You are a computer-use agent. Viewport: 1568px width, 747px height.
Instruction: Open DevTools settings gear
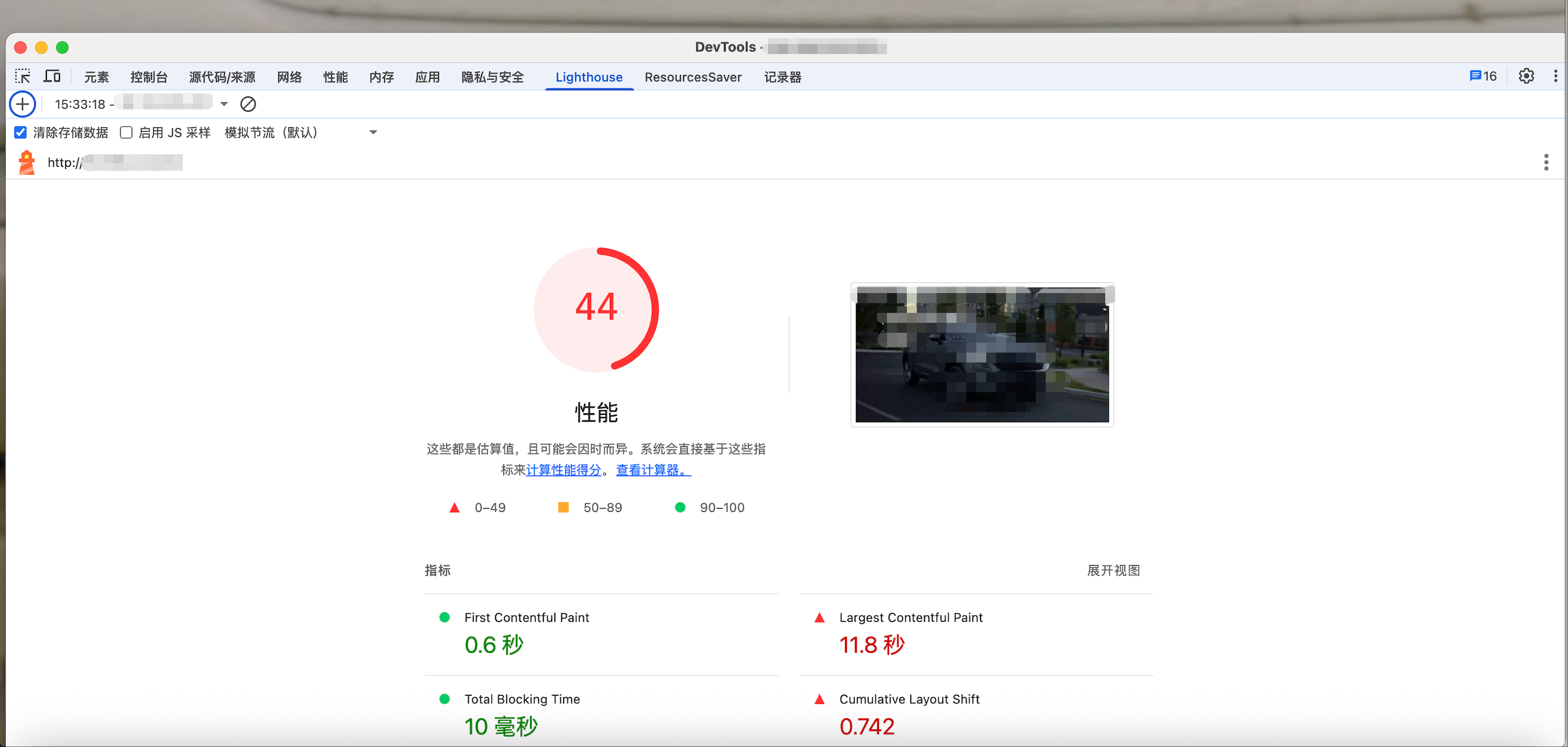[1526, 76]
